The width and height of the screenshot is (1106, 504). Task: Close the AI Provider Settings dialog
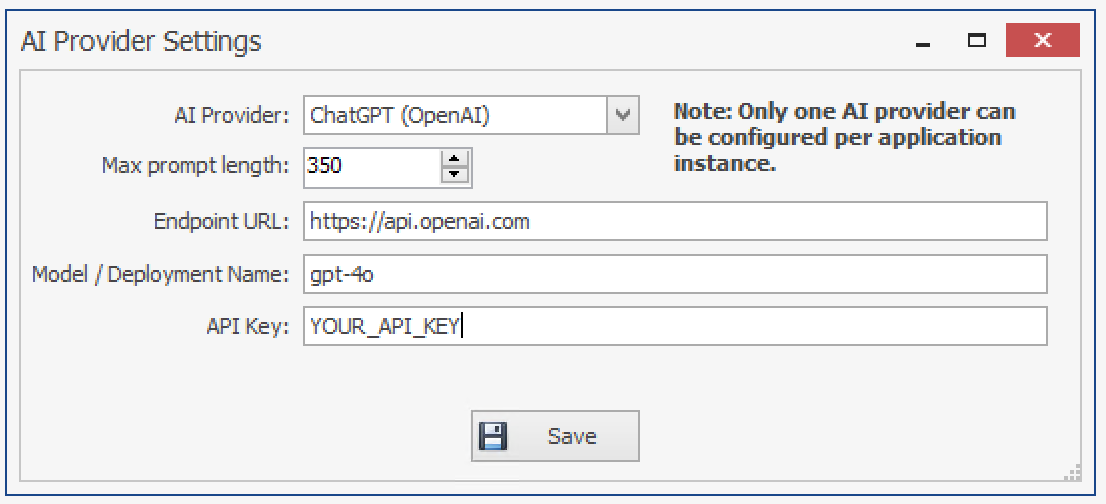[x=1042, y=41]
